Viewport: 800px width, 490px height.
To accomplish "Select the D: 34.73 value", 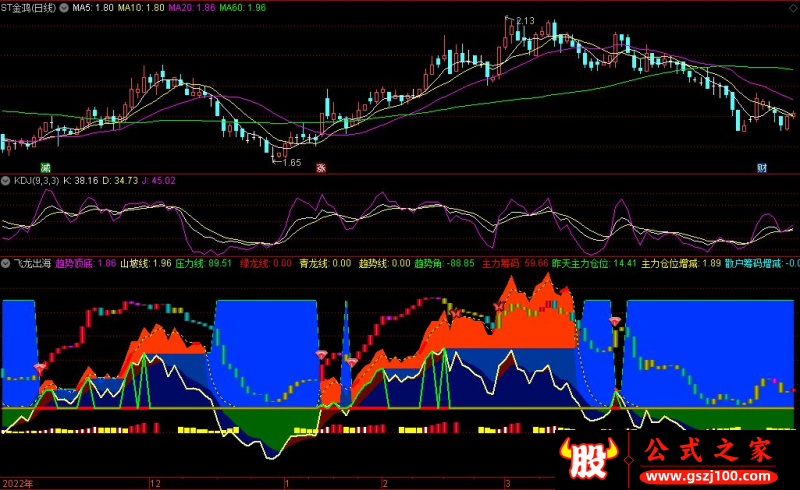I will pyautogui.click(x=120, y=181).
